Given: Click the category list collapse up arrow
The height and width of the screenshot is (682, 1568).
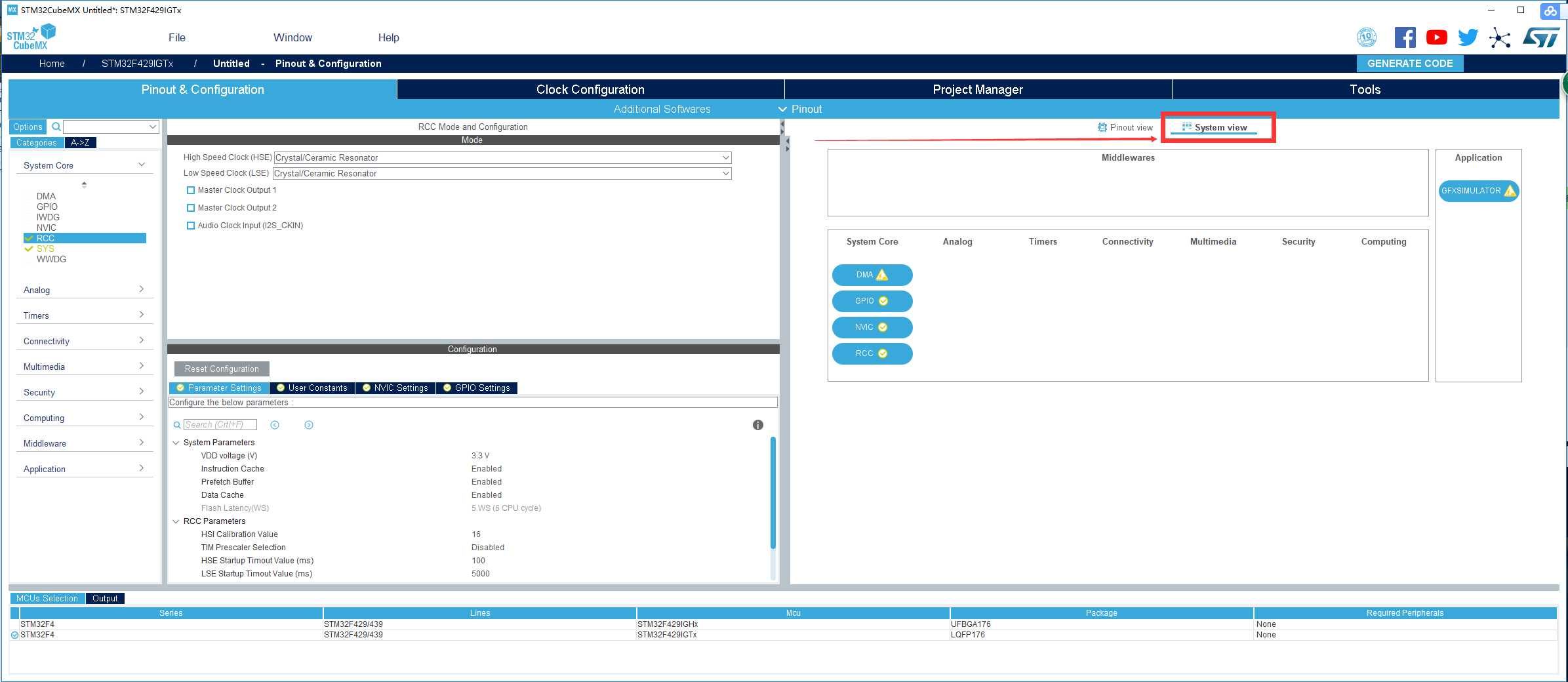Looking at the screenshot, I should [x=84, y=184].
